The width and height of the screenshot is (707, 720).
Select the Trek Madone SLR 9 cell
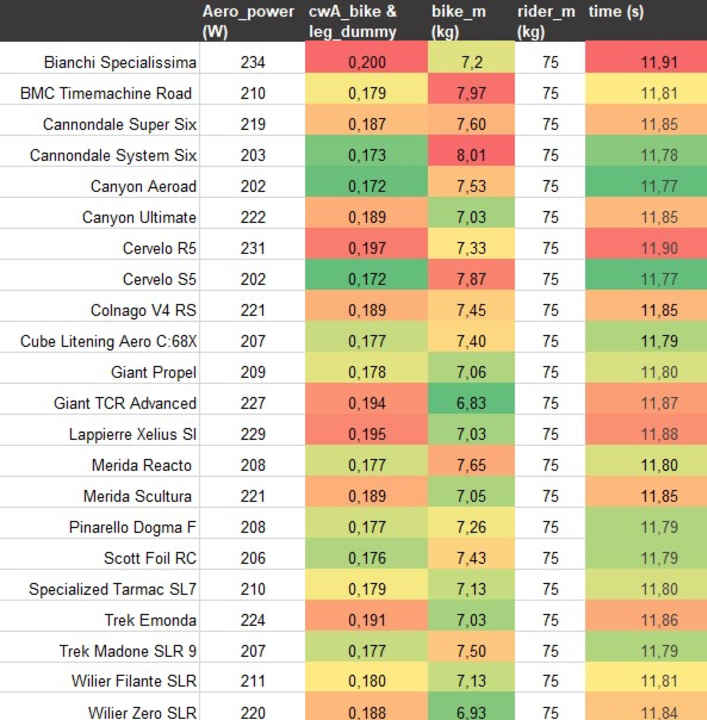point(128,651)
